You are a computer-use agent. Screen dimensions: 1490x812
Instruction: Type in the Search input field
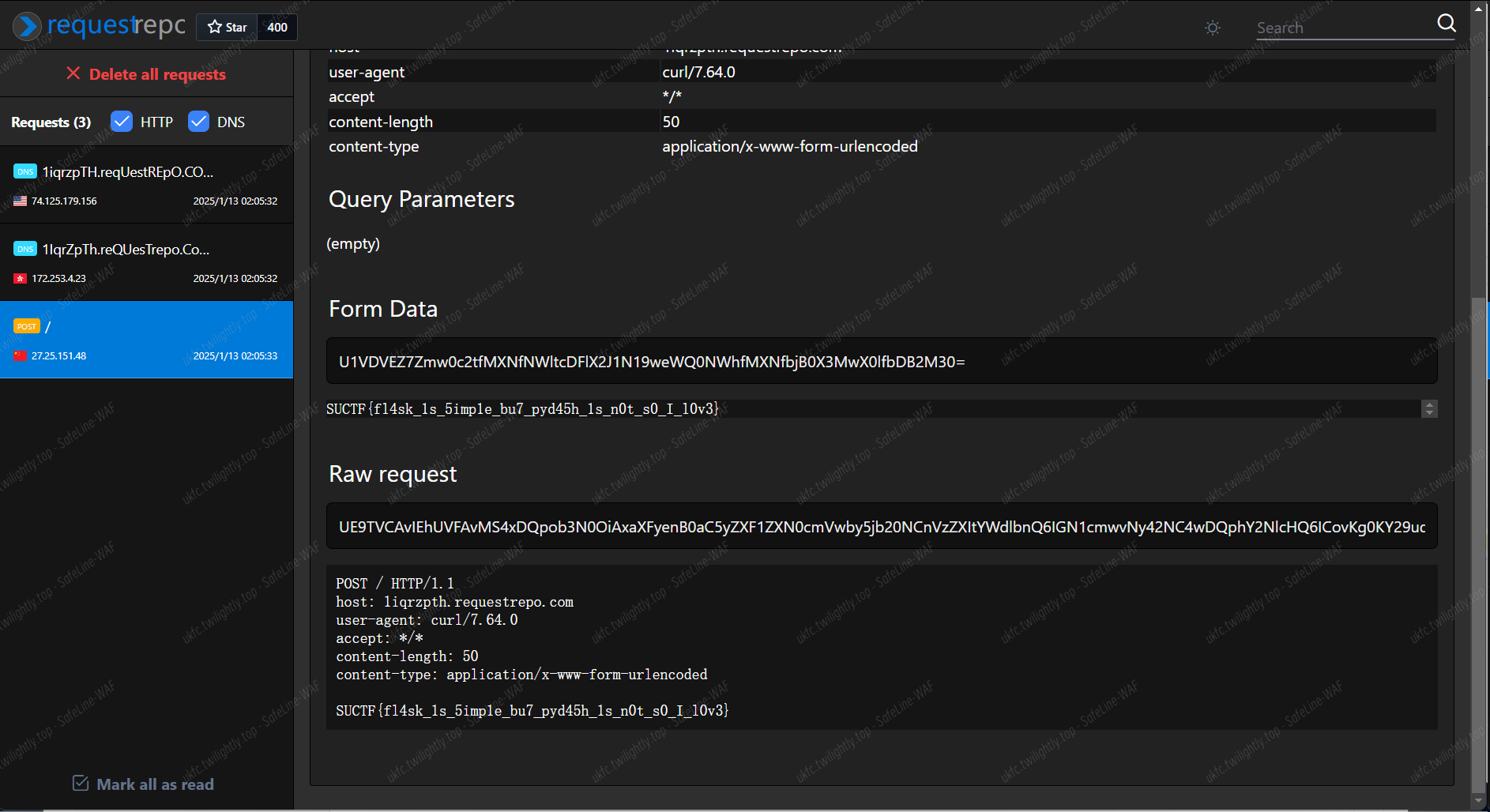(x=1343, y=28)
